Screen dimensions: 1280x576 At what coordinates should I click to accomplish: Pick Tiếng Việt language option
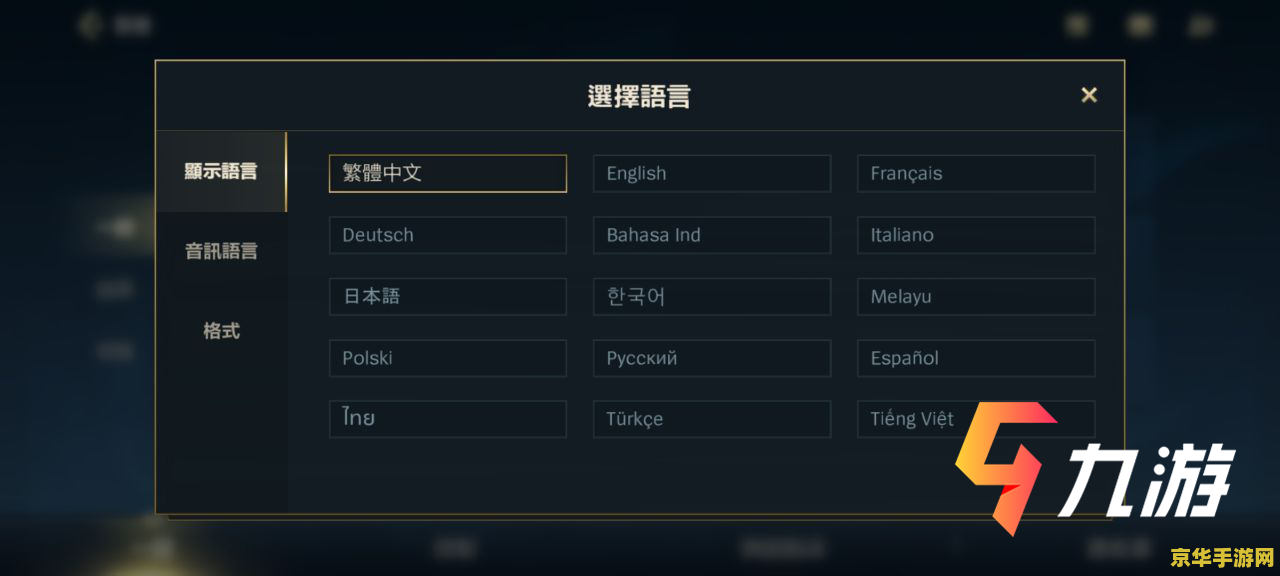tap(910, 419)
